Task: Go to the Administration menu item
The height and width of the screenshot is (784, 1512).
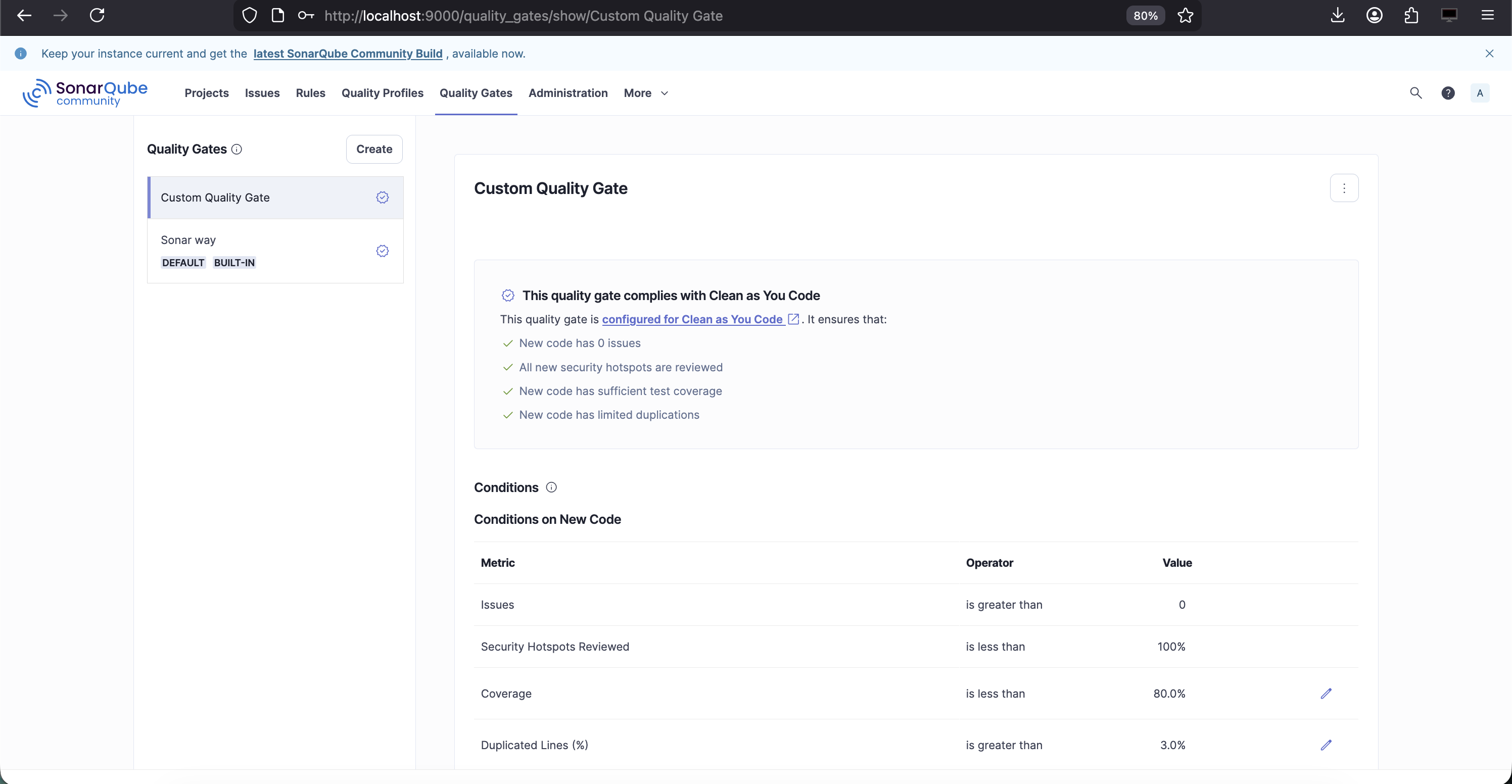Action: (x=568, y=93)
